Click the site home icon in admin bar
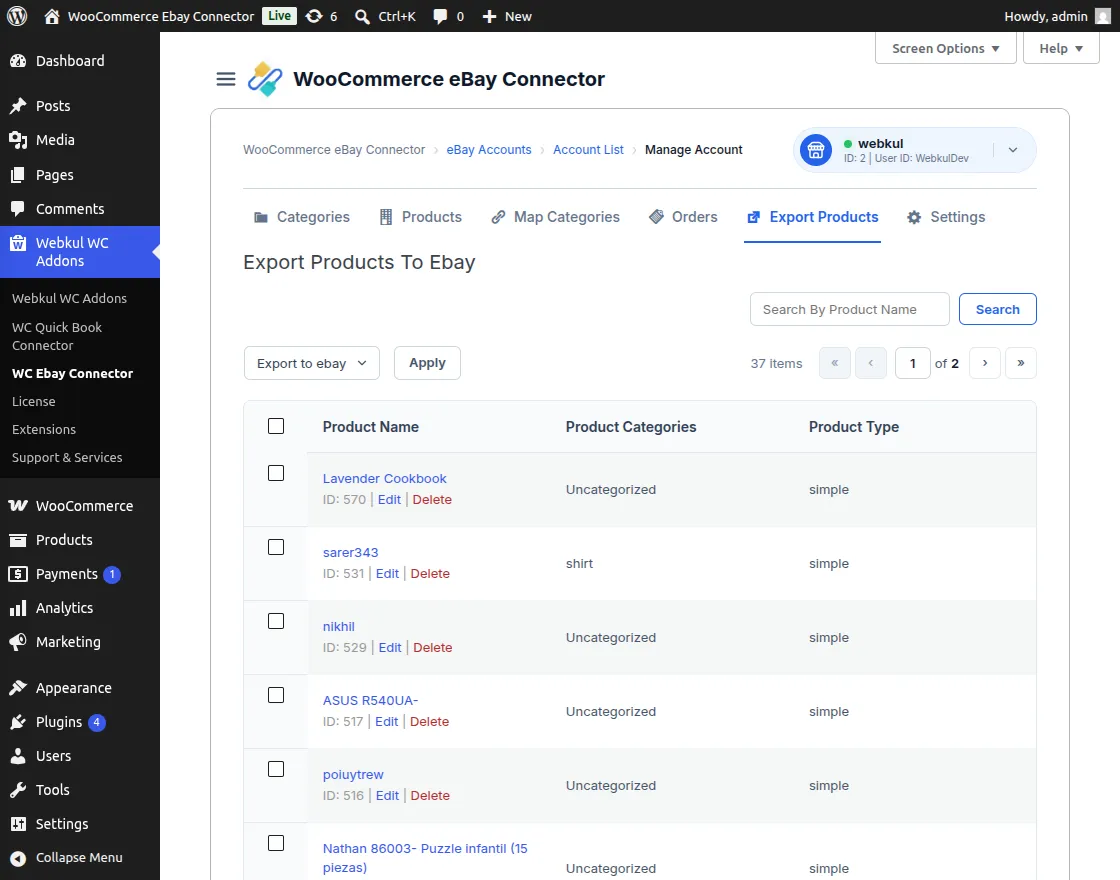The image size is (1120, 880). [x=51, y=16]
